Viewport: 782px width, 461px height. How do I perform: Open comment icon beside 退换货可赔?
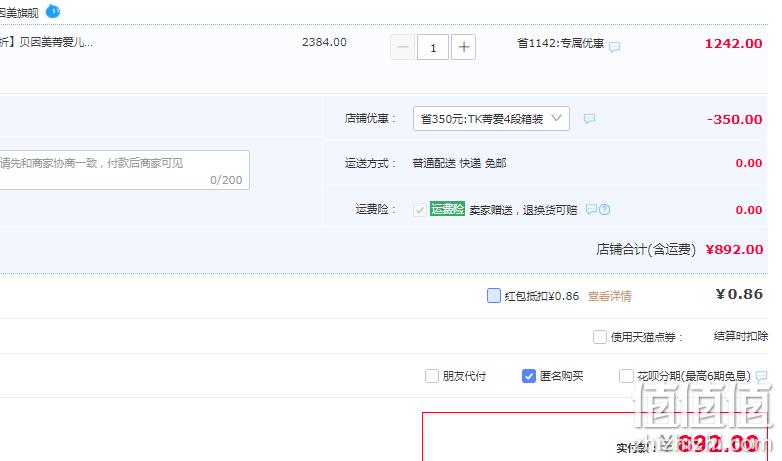(x=591, y=209)
